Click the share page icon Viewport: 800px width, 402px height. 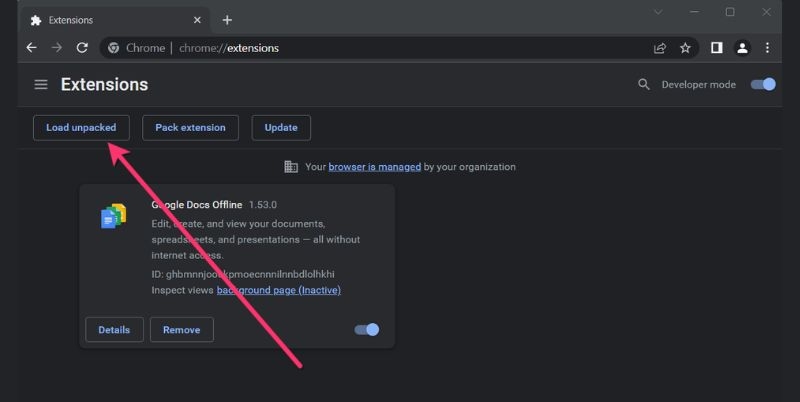(x=660, y=47)
